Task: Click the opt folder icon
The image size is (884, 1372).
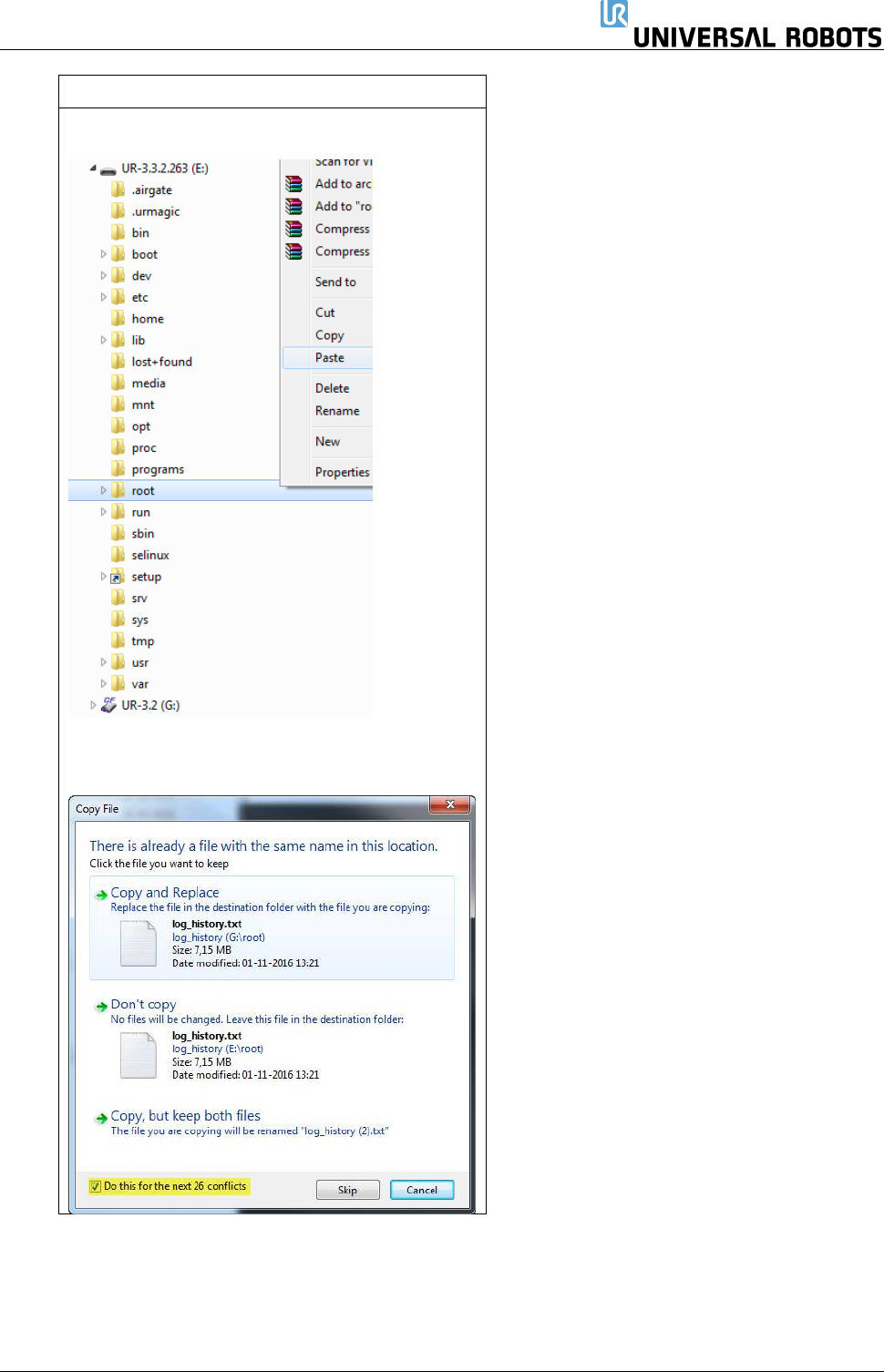Action: click(x=118, y=425)
